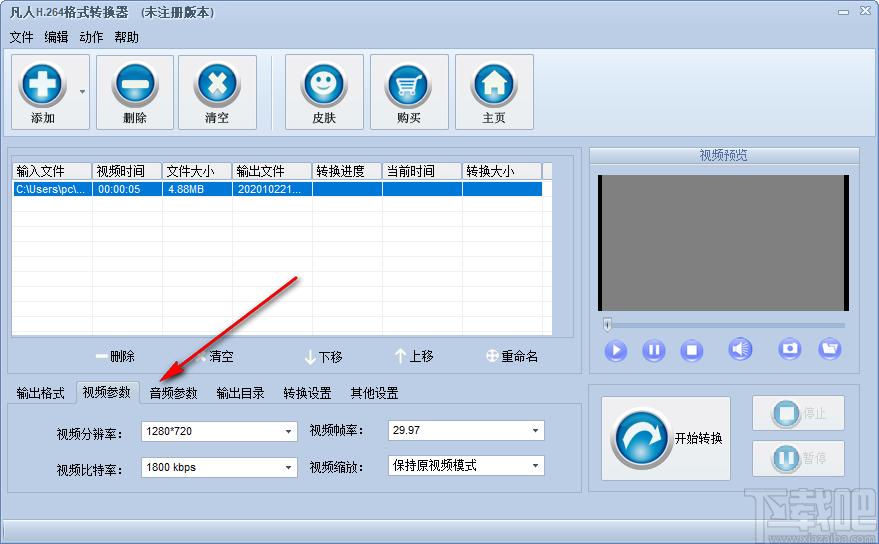The width and height of the screenshot is (879, 544).
Task: Click the 删除 button below the file list
Action: click(115, 356)
